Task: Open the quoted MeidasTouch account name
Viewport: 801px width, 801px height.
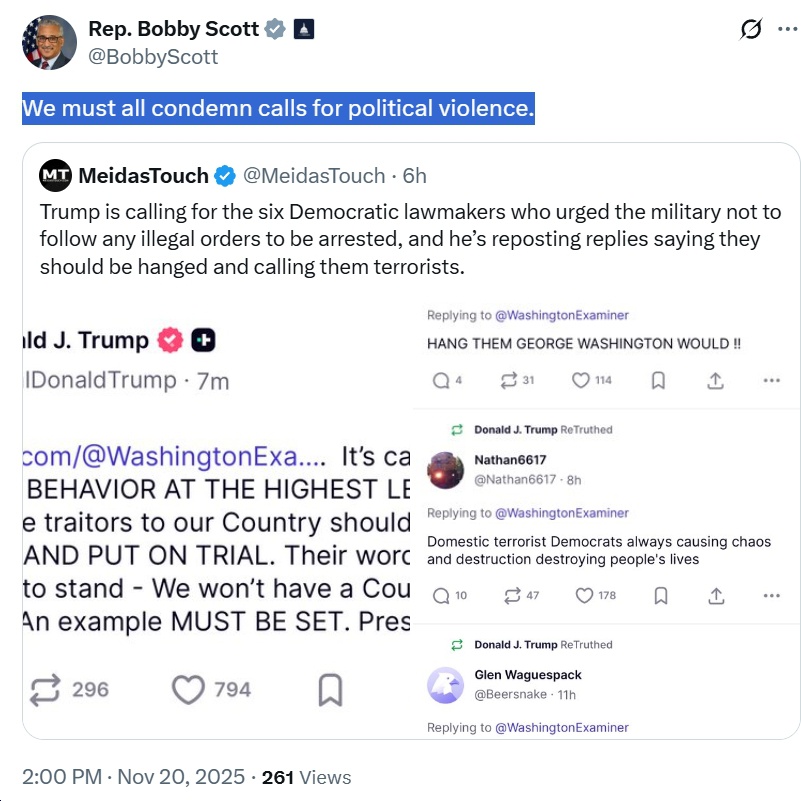Action: click(x=143, y=176)
